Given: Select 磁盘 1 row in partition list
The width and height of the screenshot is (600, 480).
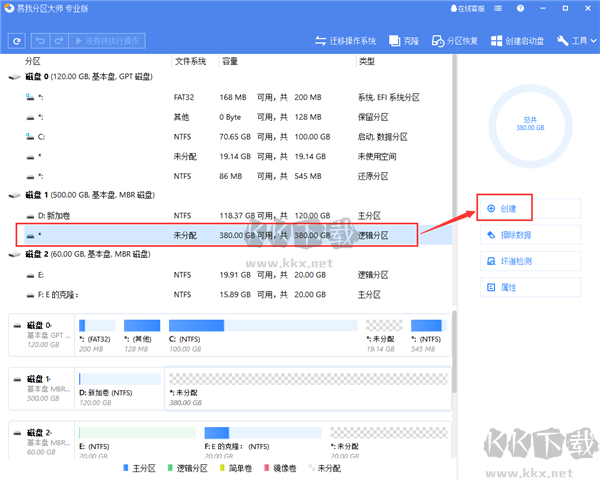Looking at the screenshot, I should pos(230,195).
